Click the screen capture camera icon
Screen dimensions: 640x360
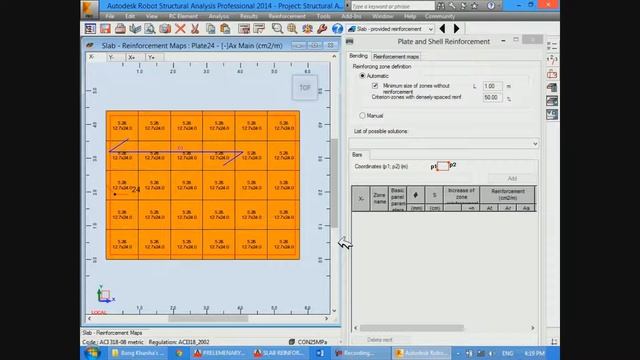coord(165,29)
